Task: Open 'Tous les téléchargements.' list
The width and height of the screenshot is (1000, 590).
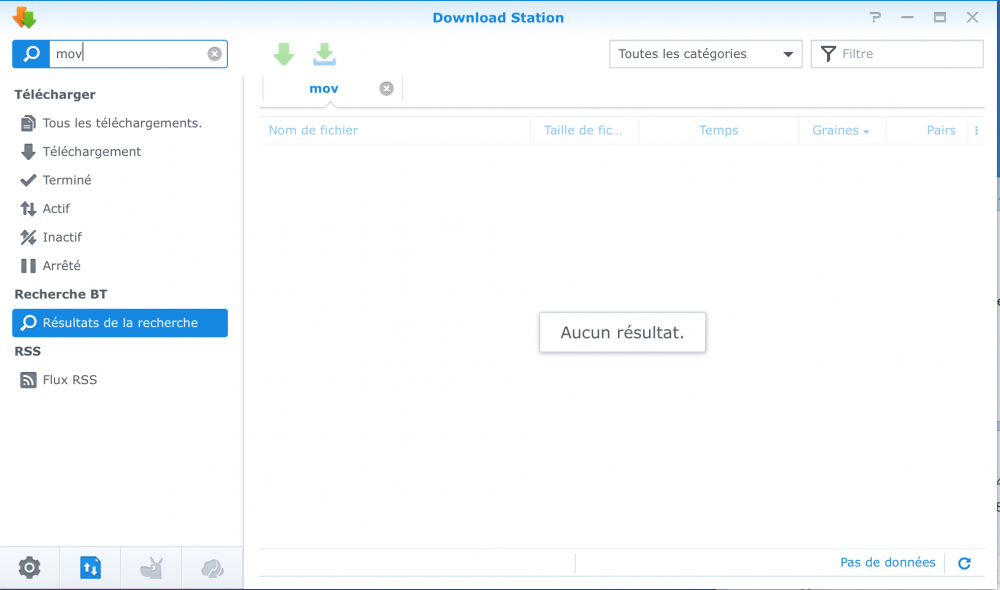Action: tap(120, 123)
